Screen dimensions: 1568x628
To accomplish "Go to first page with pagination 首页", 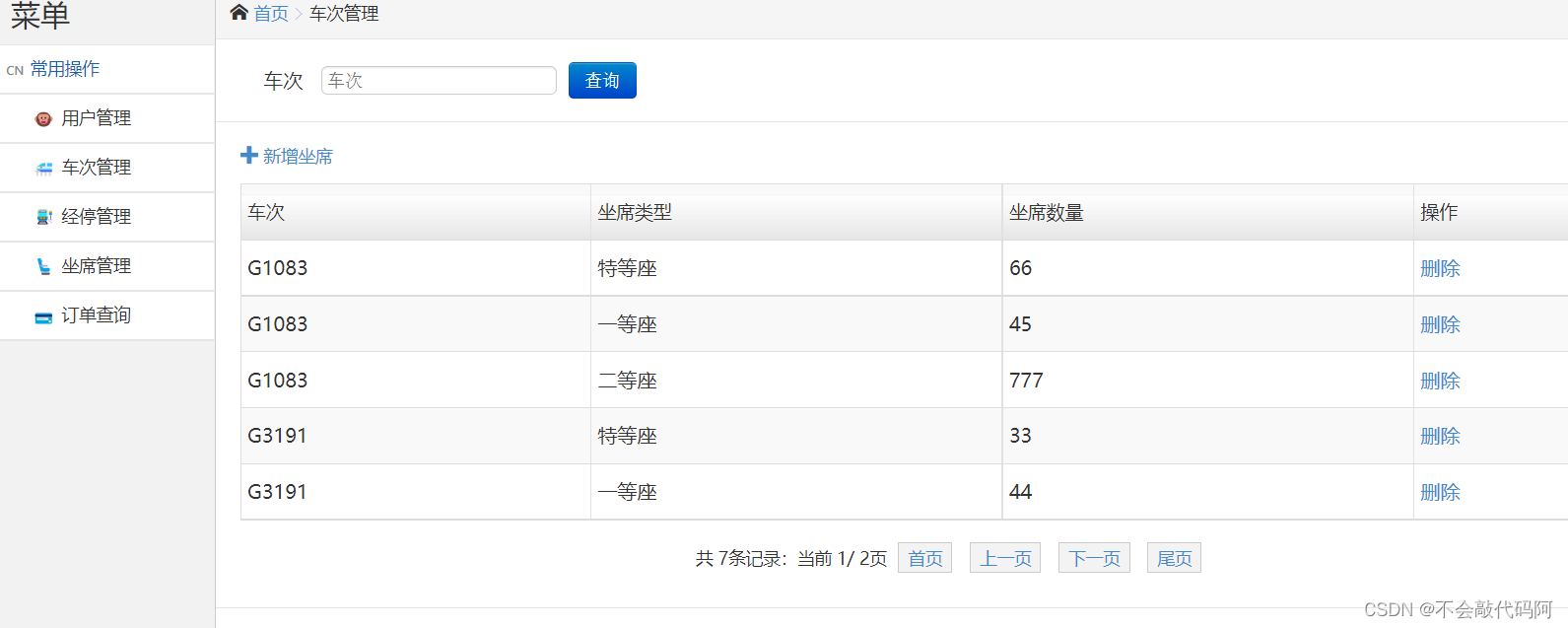I will (x=924, y=558).
